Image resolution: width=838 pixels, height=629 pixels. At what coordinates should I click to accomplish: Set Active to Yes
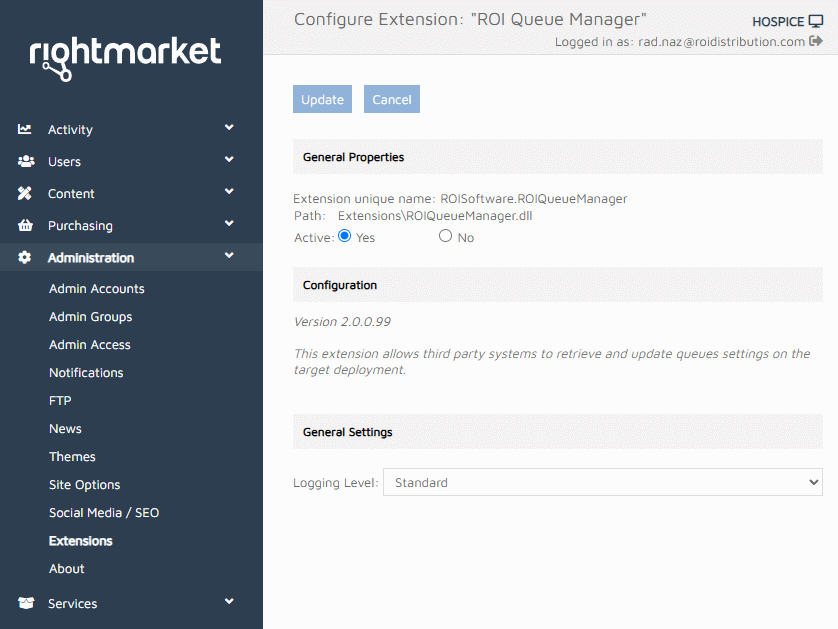coord(345,237)
